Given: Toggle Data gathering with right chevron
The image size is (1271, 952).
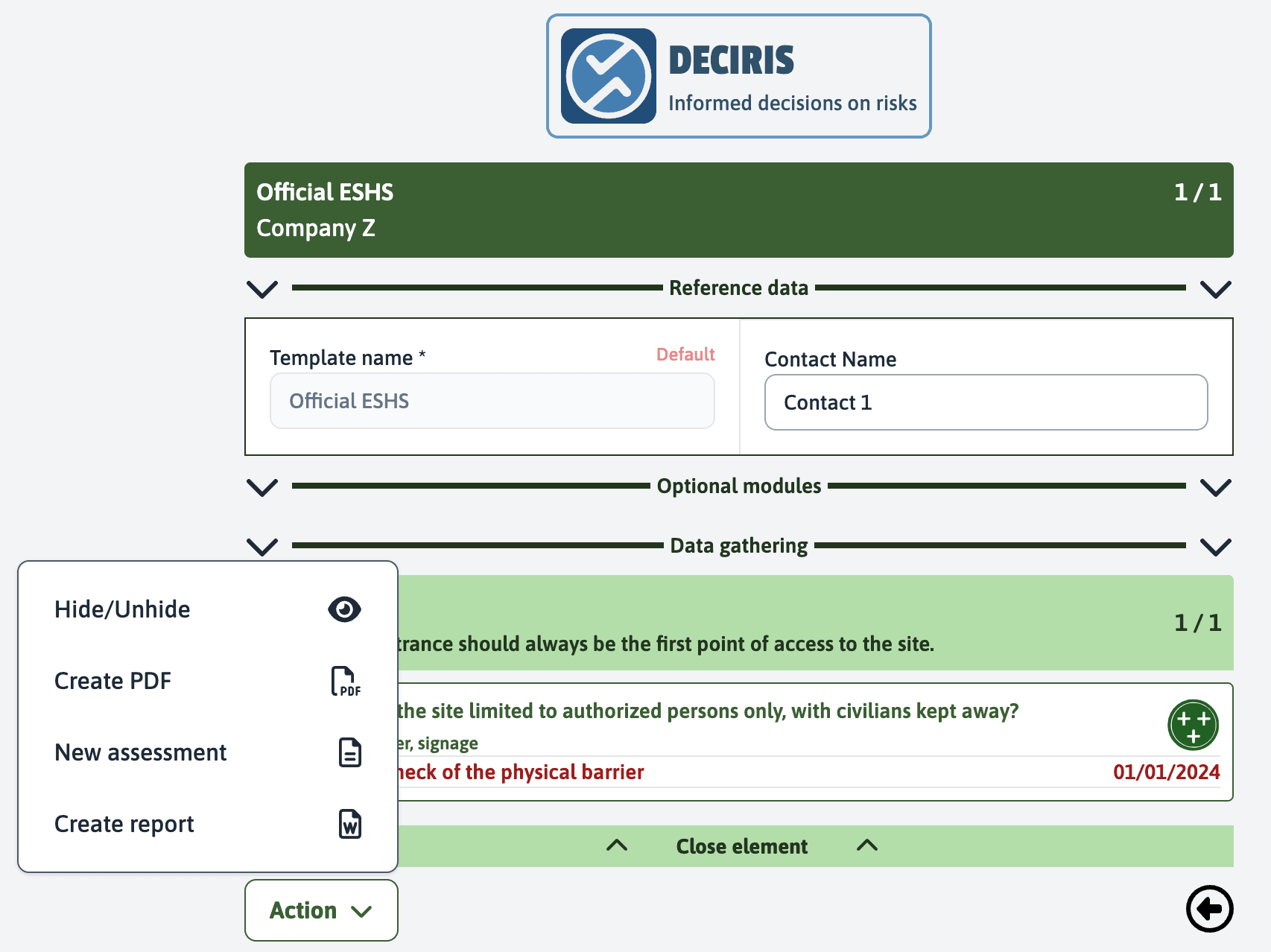Looking at the screenshot, I should click(x=1215, y=547).
